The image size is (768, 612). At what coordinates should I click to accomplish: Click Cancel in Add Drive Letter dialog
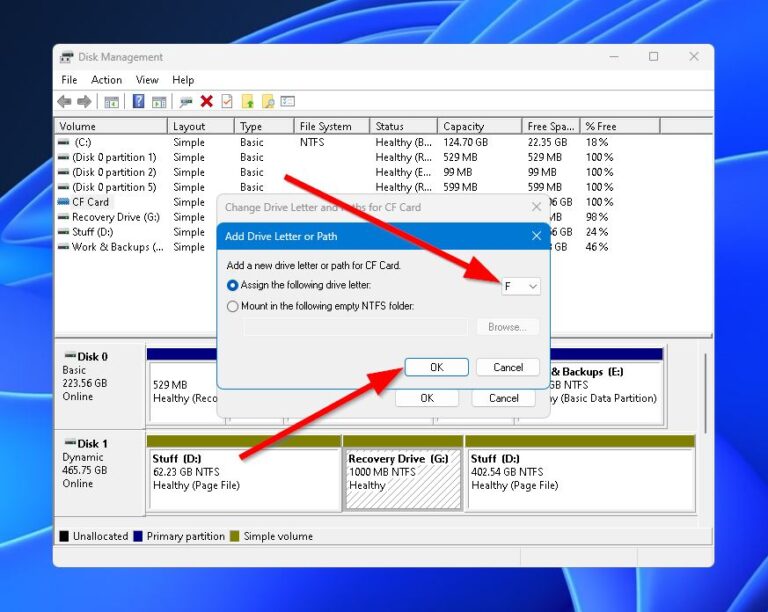(507, 367)
